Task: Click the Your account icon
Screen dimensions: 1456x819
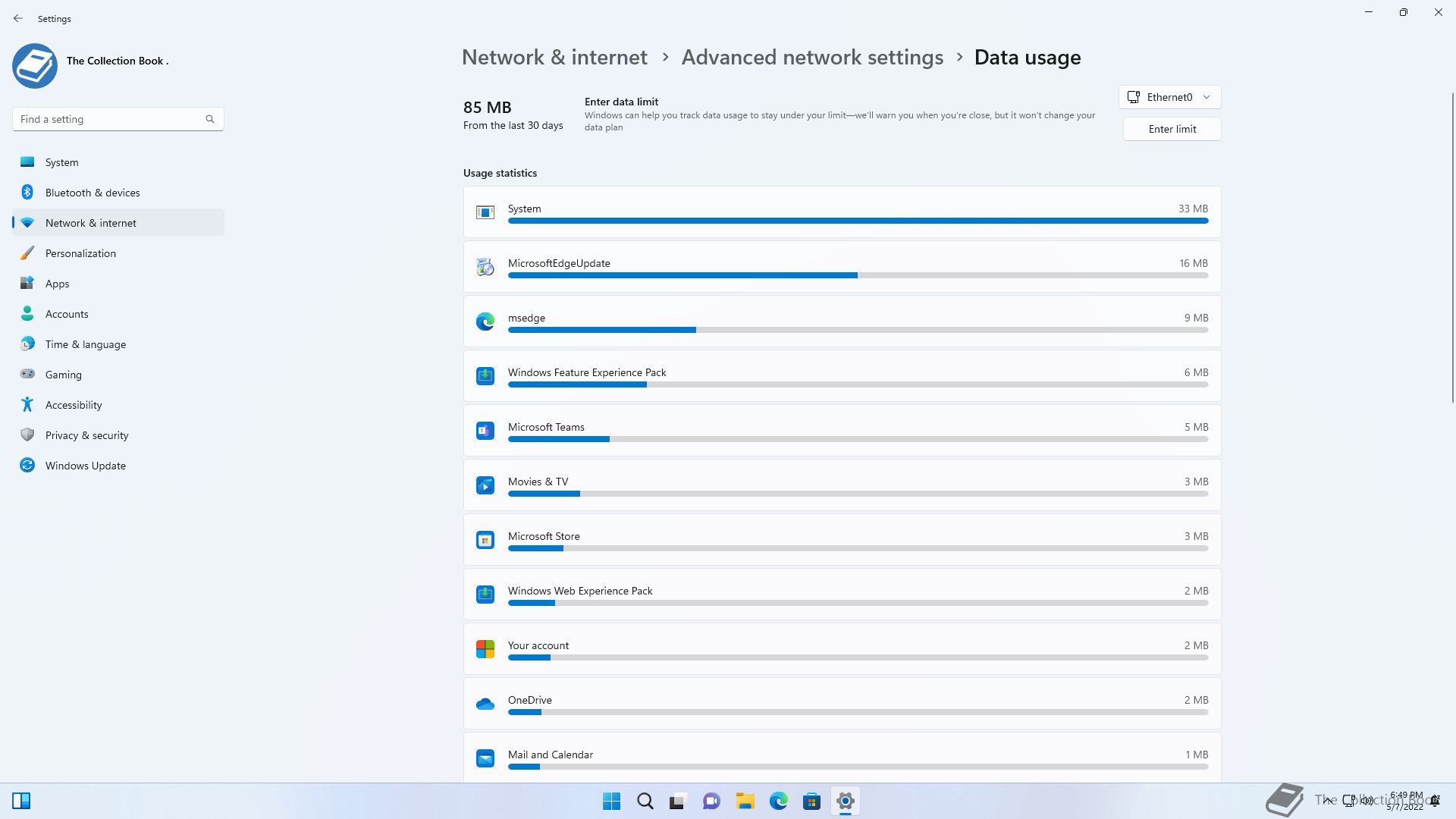Action: point(485,649)
